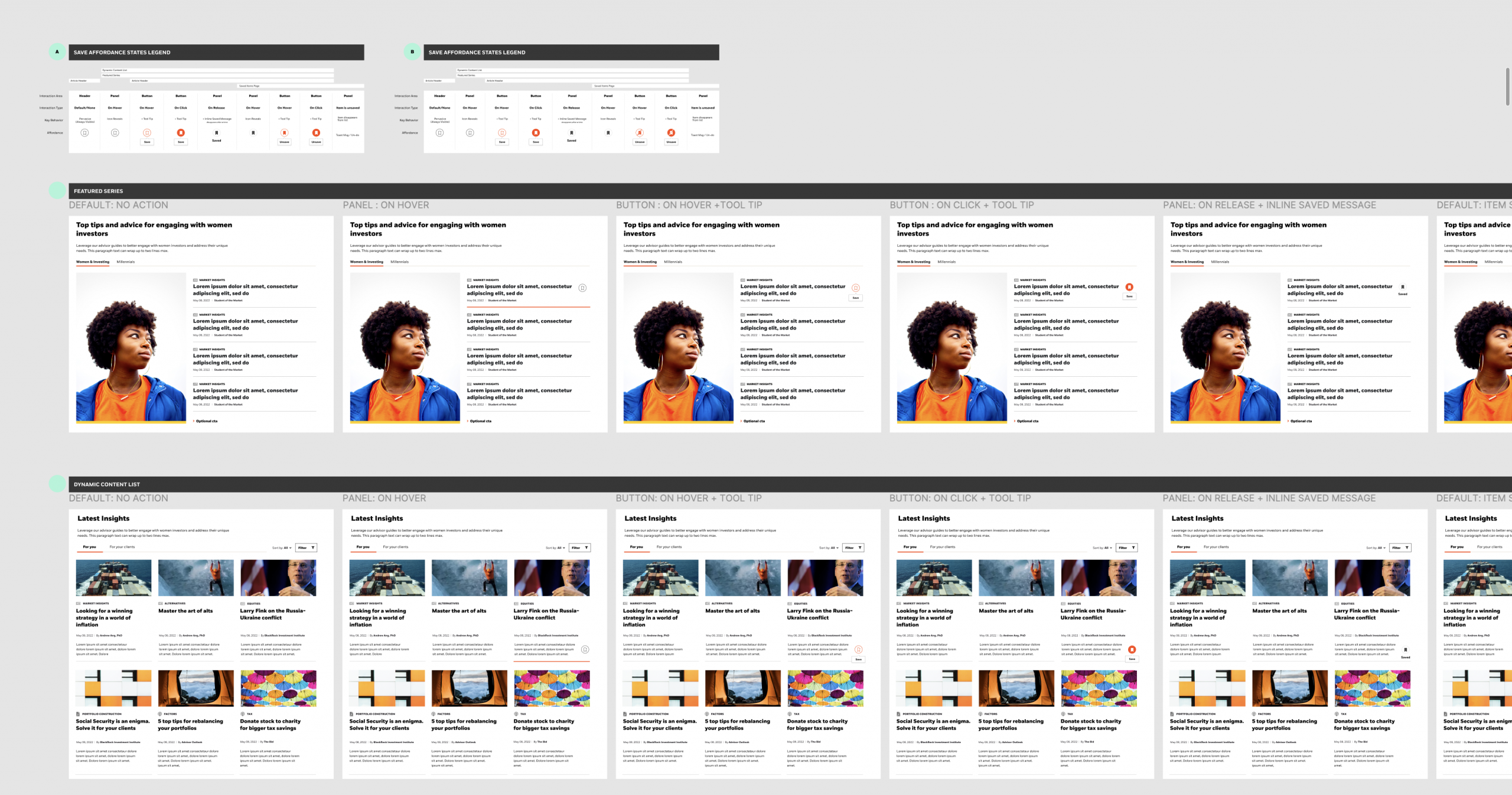Click the DYNAMIC CONTENT LIST section header text

(x=107, y=484)
